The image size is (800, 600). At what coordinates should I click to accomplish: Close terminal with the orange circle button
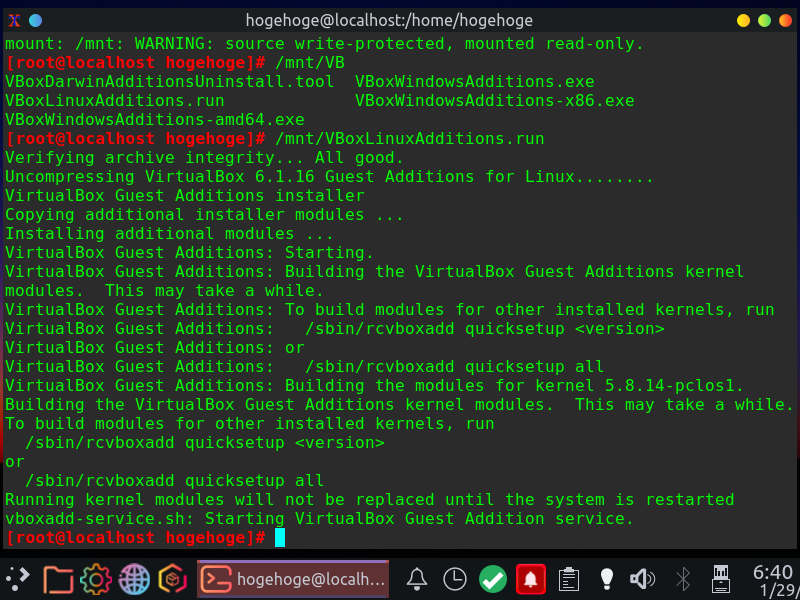click(x=785, y=21)
